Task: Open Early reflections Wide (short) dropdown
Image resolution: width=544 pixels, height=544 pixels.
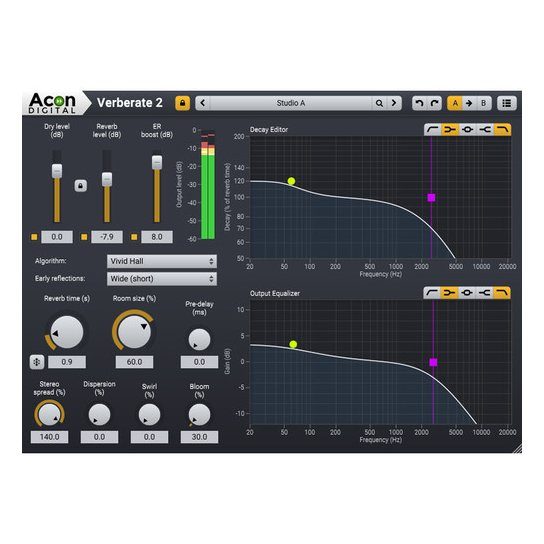Action: point(162,279)
